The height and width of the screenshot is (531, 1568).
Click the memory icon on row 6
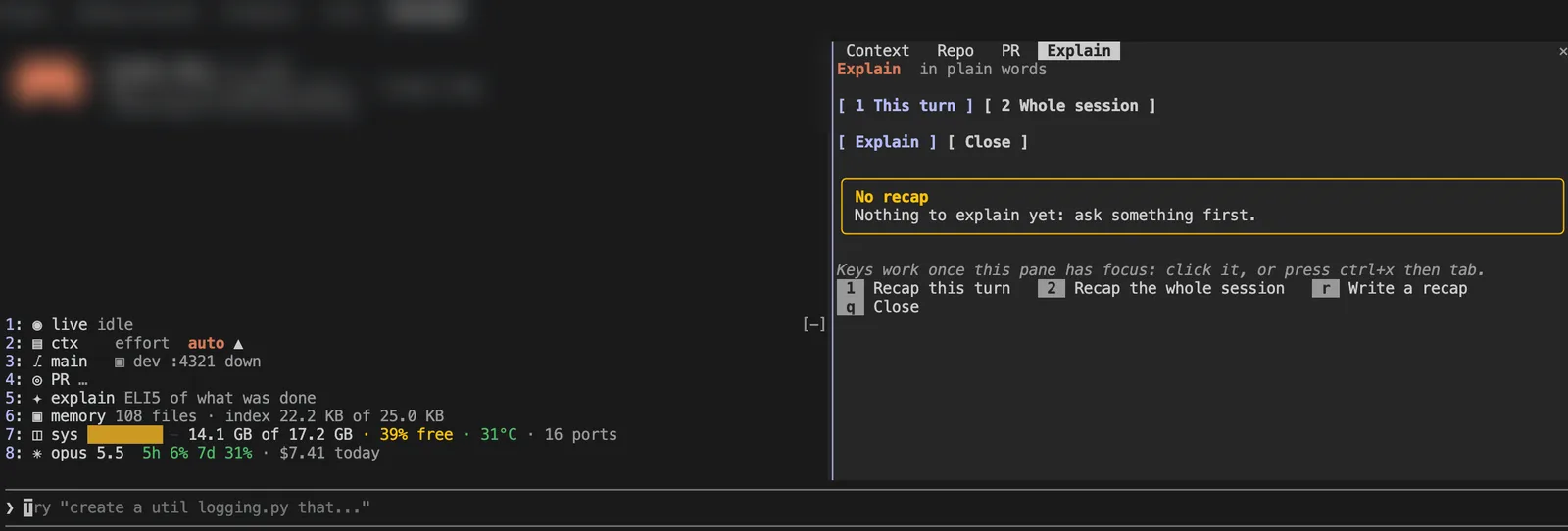tap(37, 416)
